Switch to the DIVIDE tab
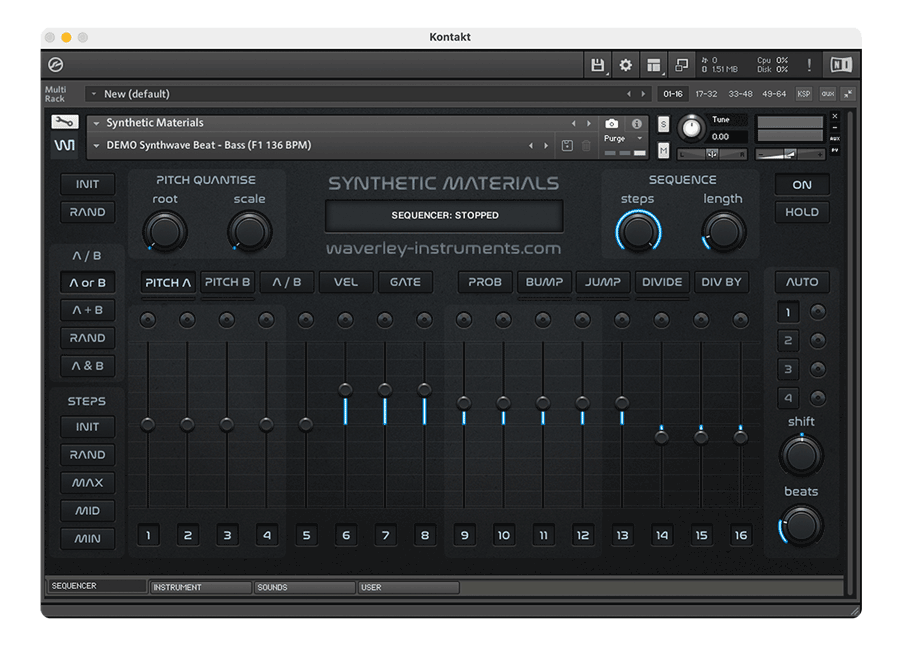 pyautogui.click(x=662, y=282)
